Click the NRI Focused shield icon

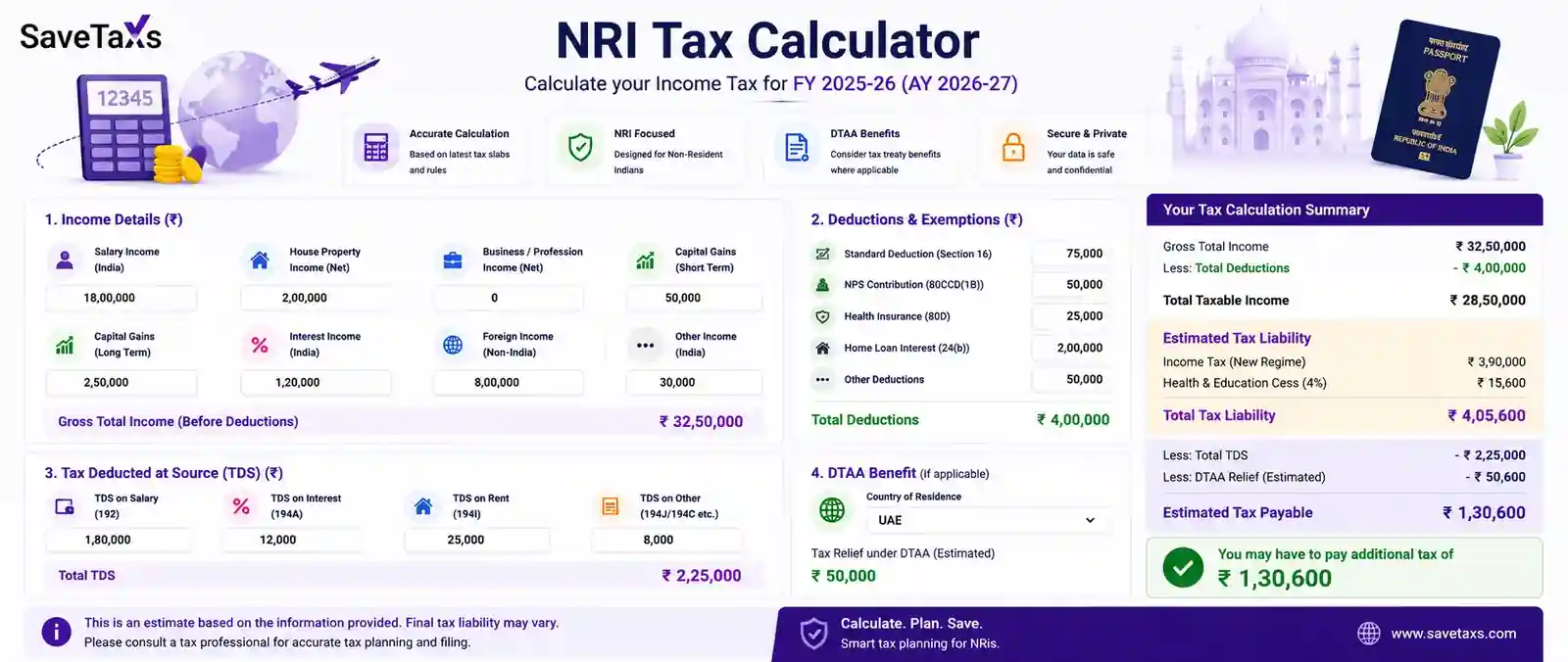[x=580, y=148]
